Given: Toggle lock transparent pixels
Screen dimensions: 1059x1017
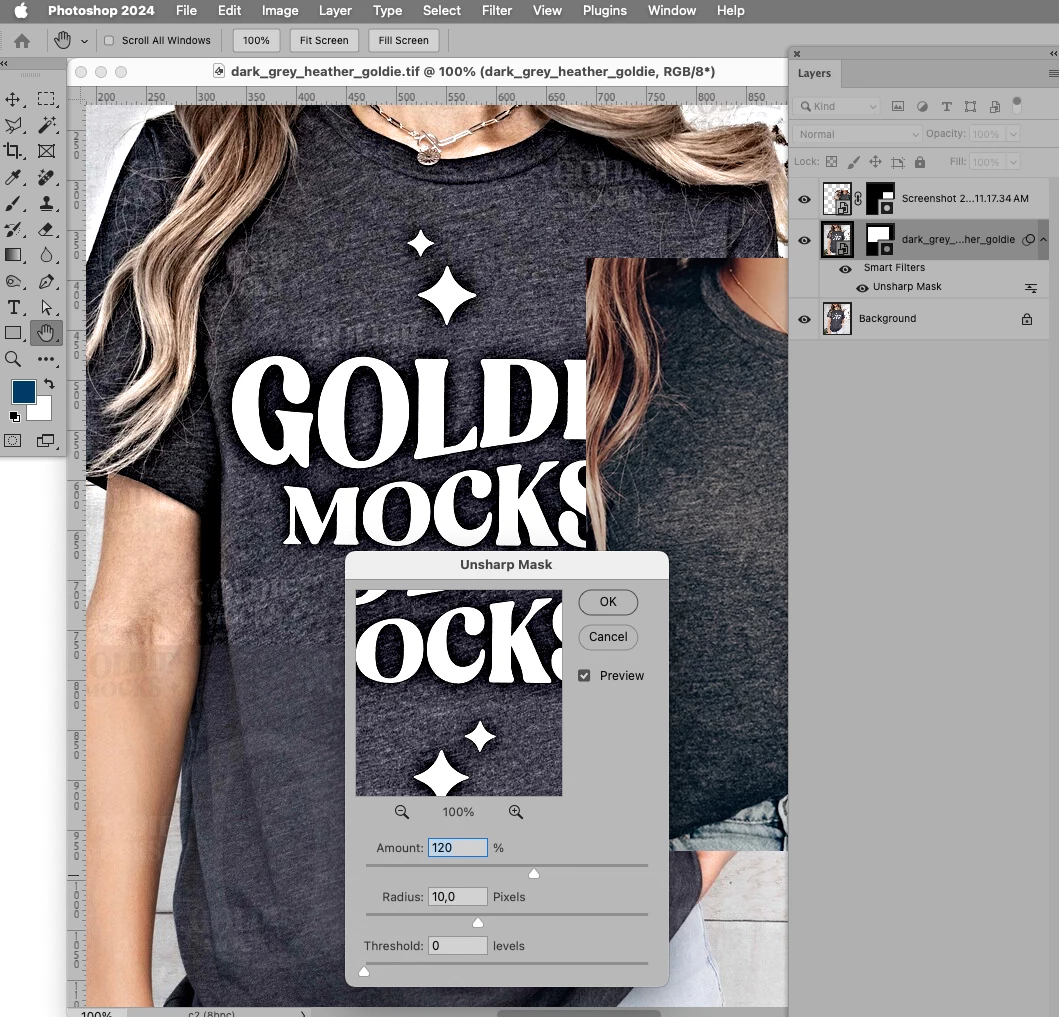Looking at the screenshot, I should 832,162.
